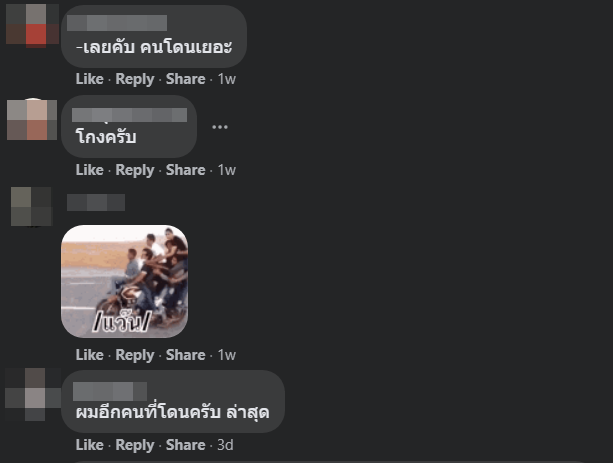This screenshot has width=613, height=463.
Task: Reply to the โกงครับ comment
Action: (135, 170)
